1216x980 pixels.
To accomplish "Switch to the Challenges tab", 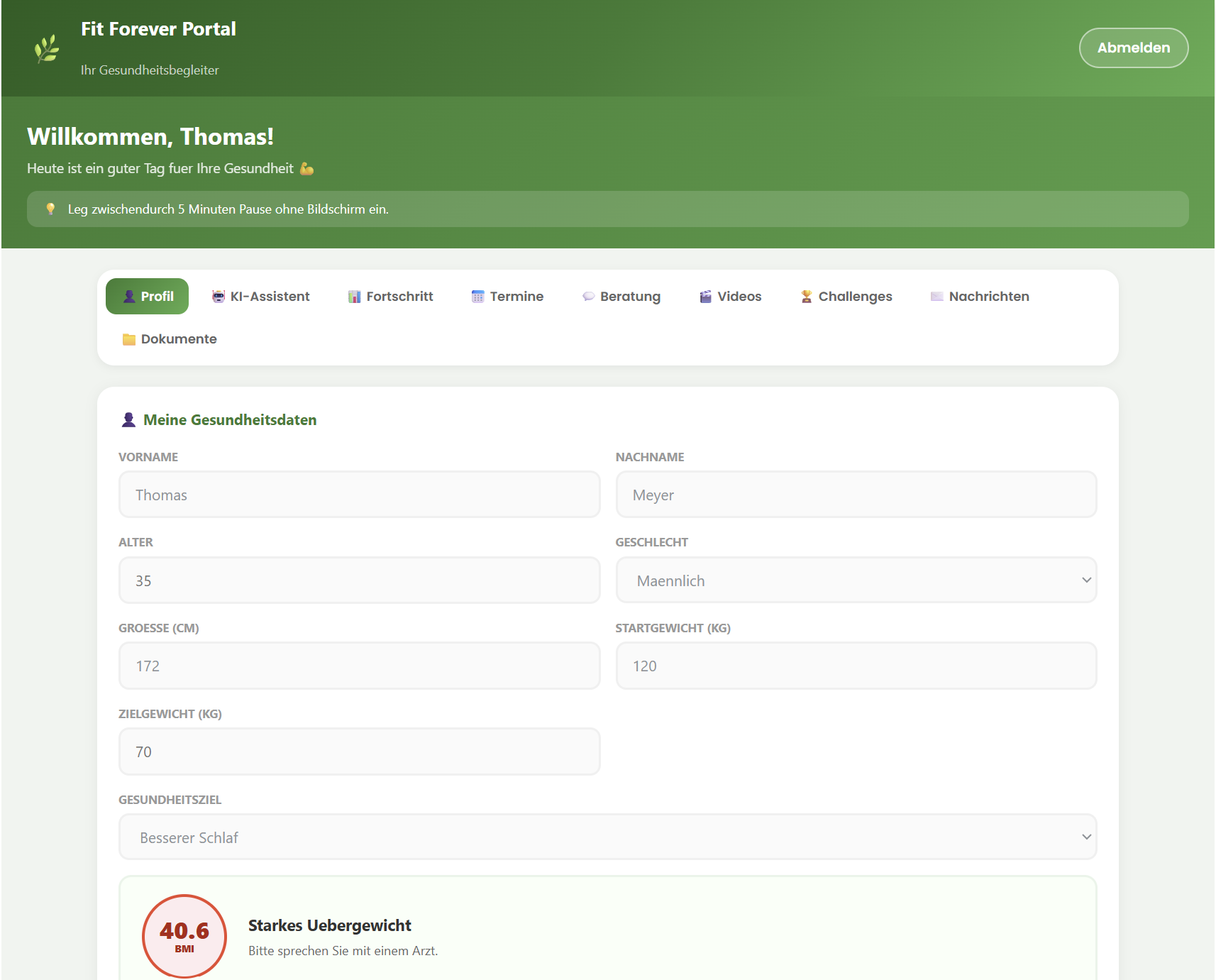I will tap(846, 297).
